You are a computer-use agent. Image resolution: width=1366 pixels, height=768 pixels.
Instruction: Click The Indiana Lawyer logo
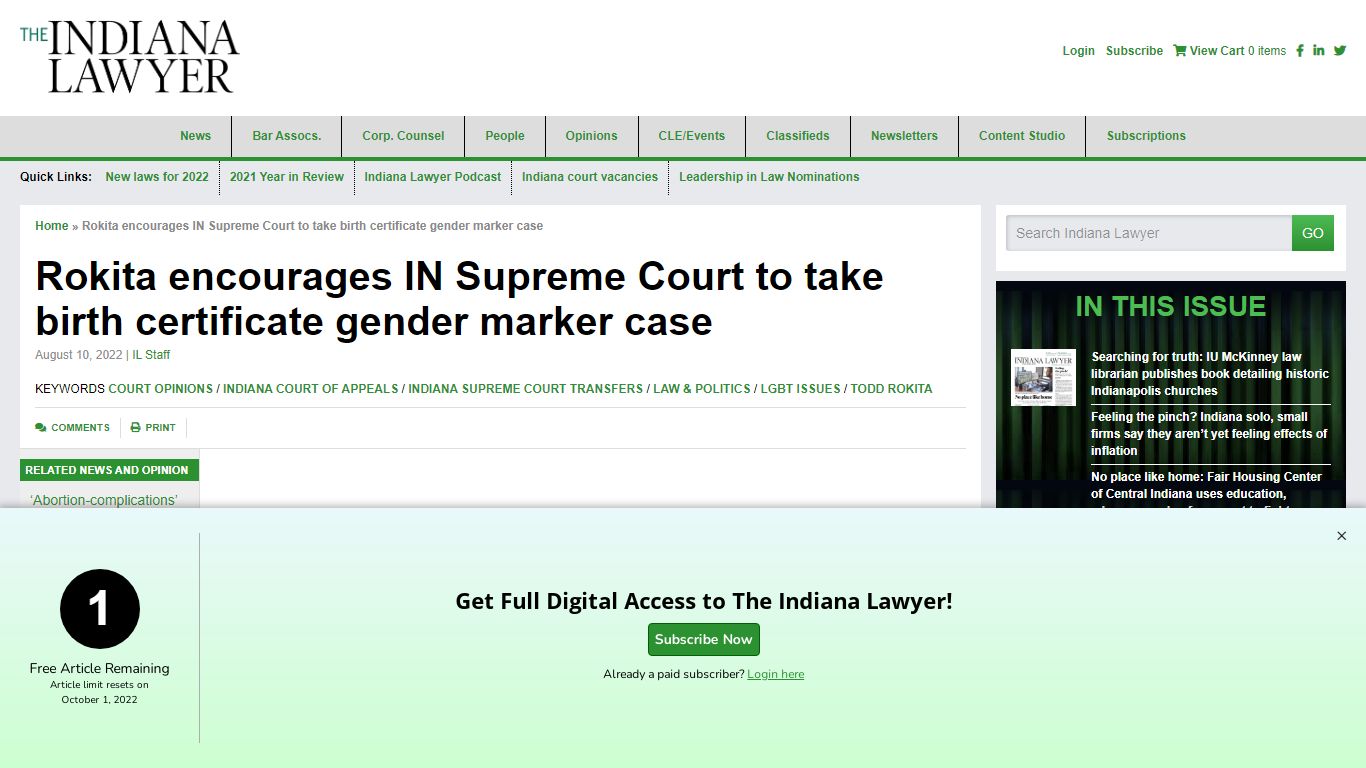pyautogui.click(x=130, y=58)
